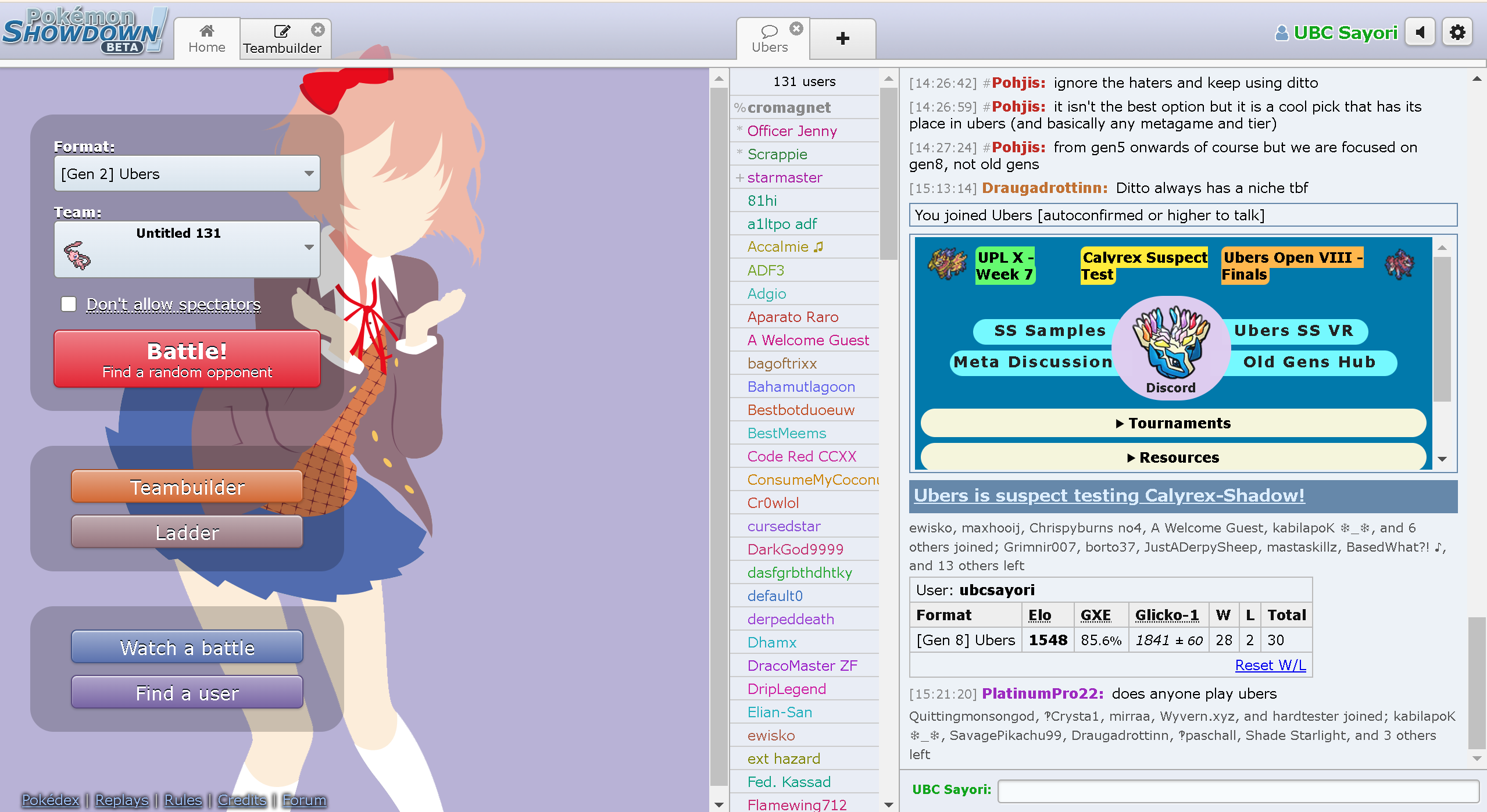This screenshot has height=812, width=1487.
Task: Click the Pokémon Showdown BETA logo
Action: 84,31
